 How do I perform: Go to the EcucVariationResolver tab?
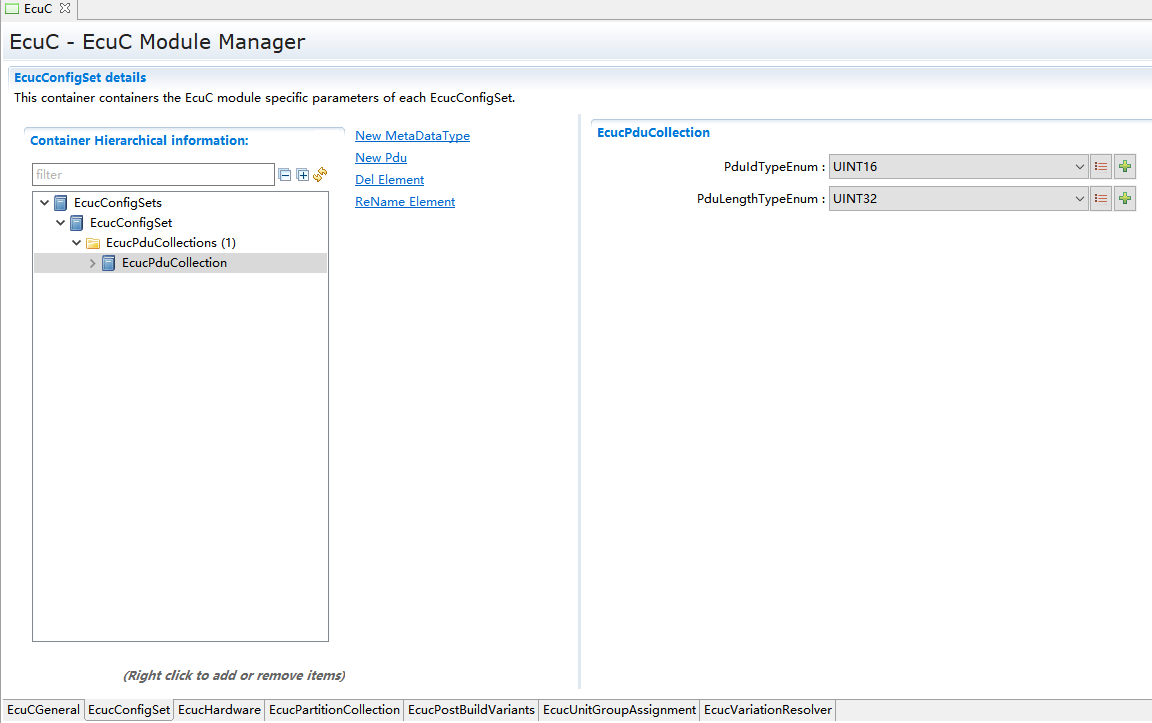point(767,710)
